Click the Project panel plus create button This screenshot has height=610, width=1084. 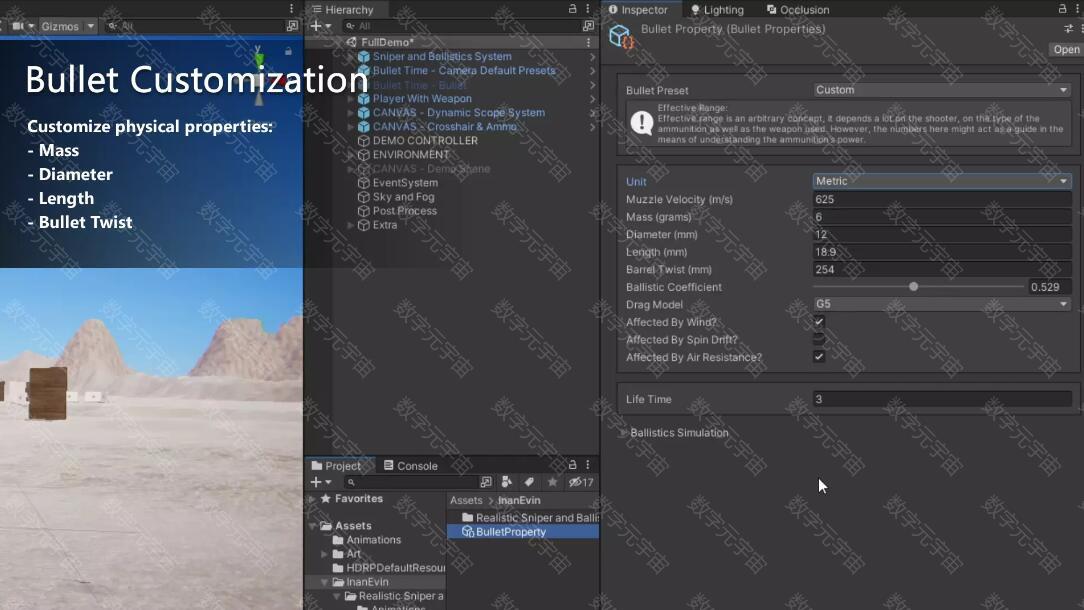(x=316, y=482)
